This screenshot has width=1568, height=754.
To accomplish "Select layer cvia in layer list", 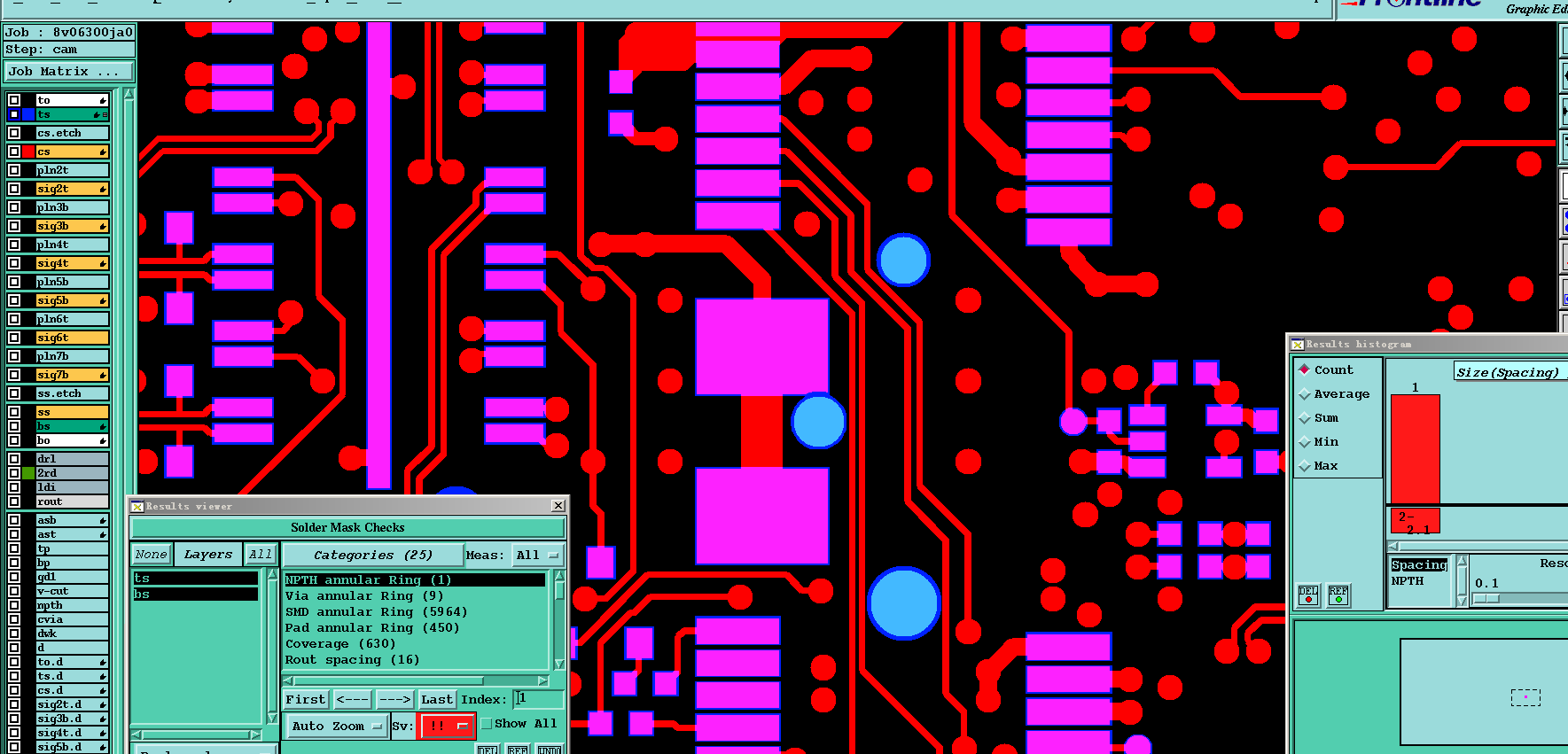I will coord(72,619).
